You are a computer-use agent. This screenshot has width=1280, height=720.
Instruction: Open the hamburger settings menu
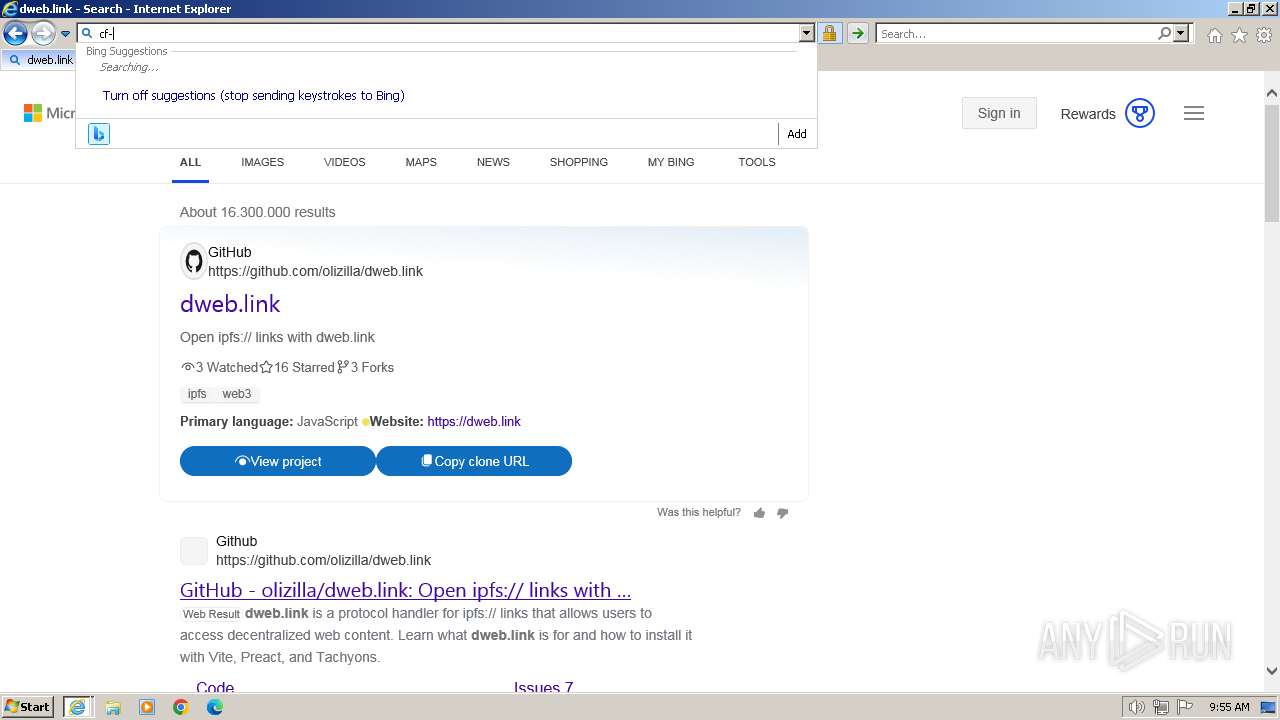coord(1194,113)
